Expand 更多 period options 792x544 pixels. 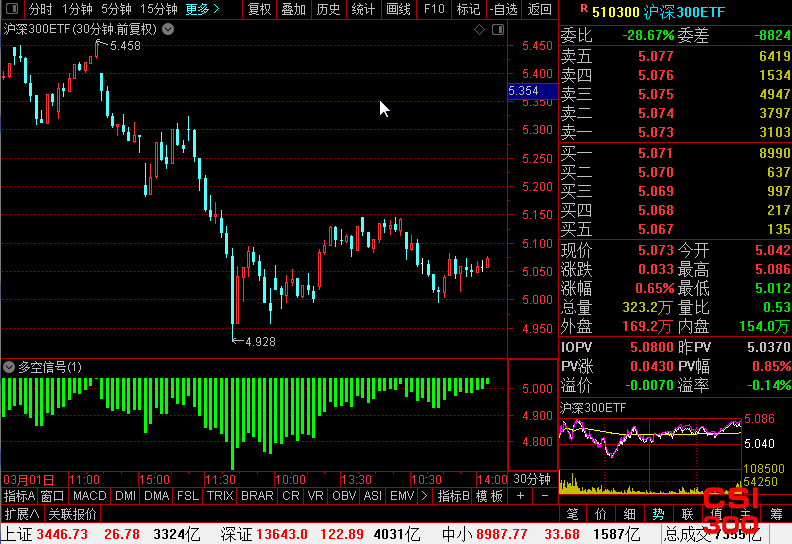click(202, 9)
